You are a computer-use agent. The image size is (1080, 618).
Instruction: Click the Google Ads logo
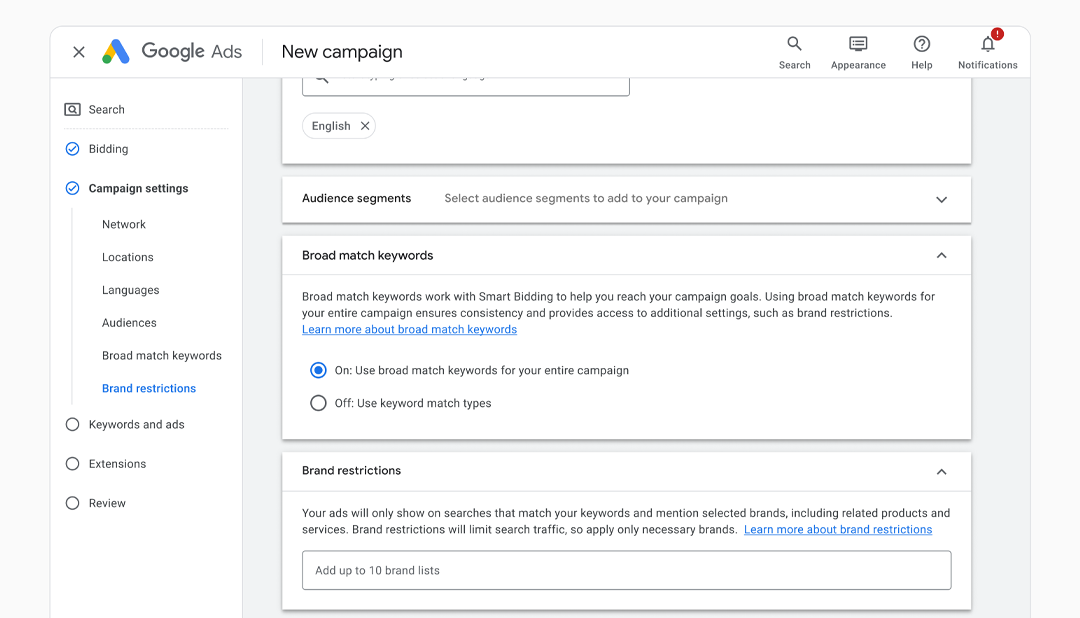[171, 51]
